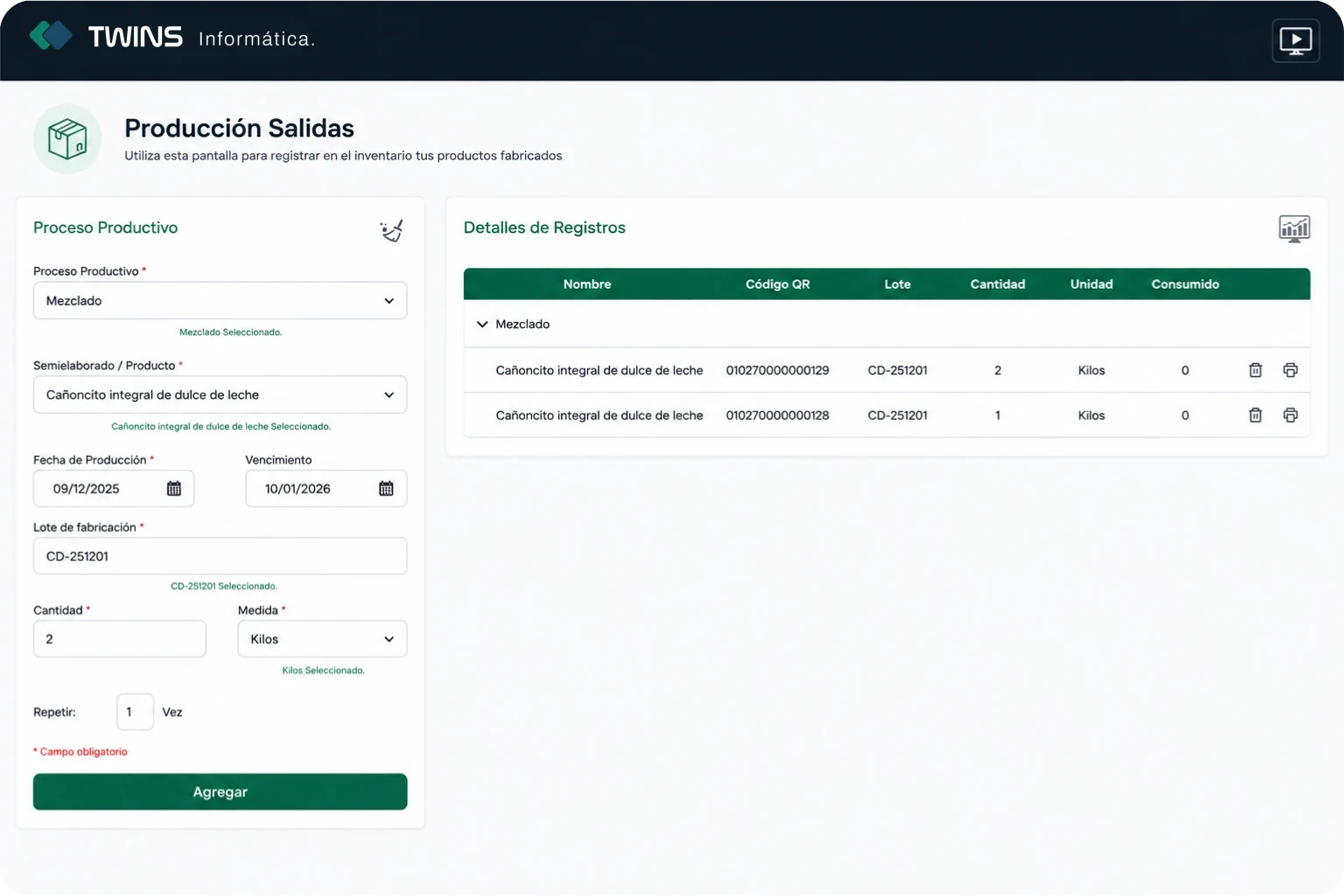
Task: Click the Consumido column header
Action: pyautogui.click(x=1185, y=284)
